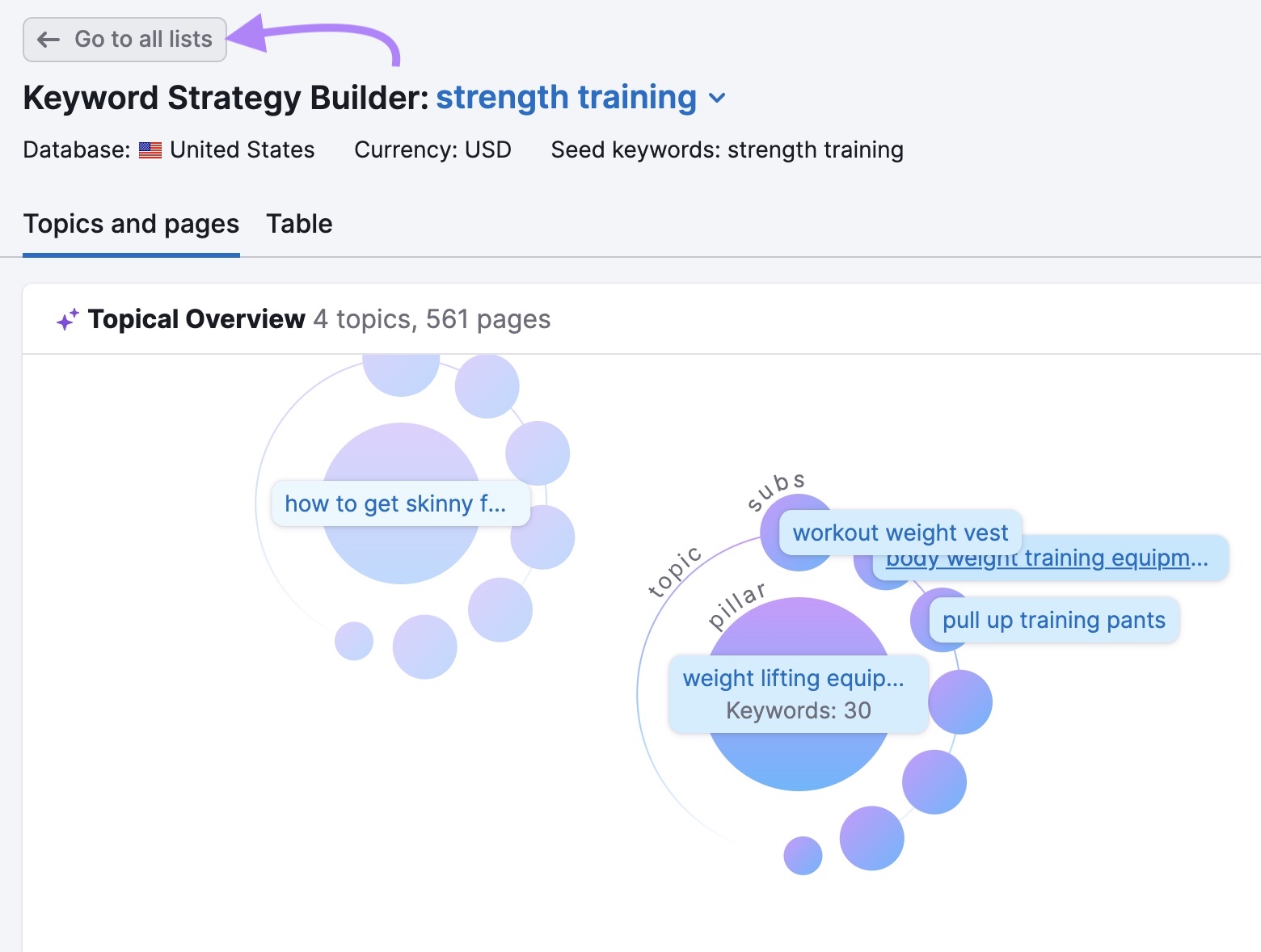This screenshot has width=1261, height=952.
Task: Select the workout weight vest subtopic label
Action: (900, 533)
